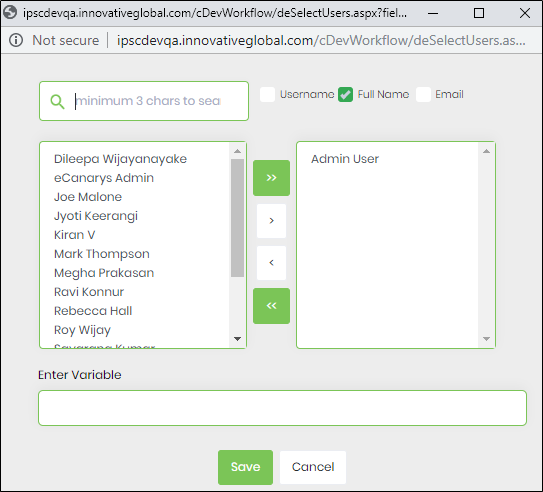Screen dimensions: 543x492
Task: Click the green search magnifier icon
Action: point(57,101)
